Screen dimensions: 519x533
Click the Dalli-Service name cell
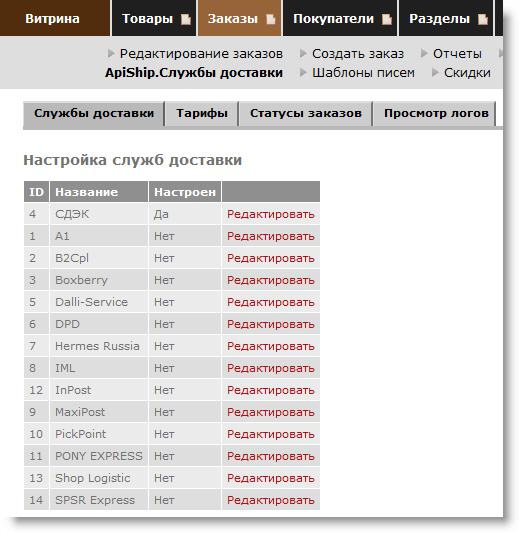(x=99, y=302)
